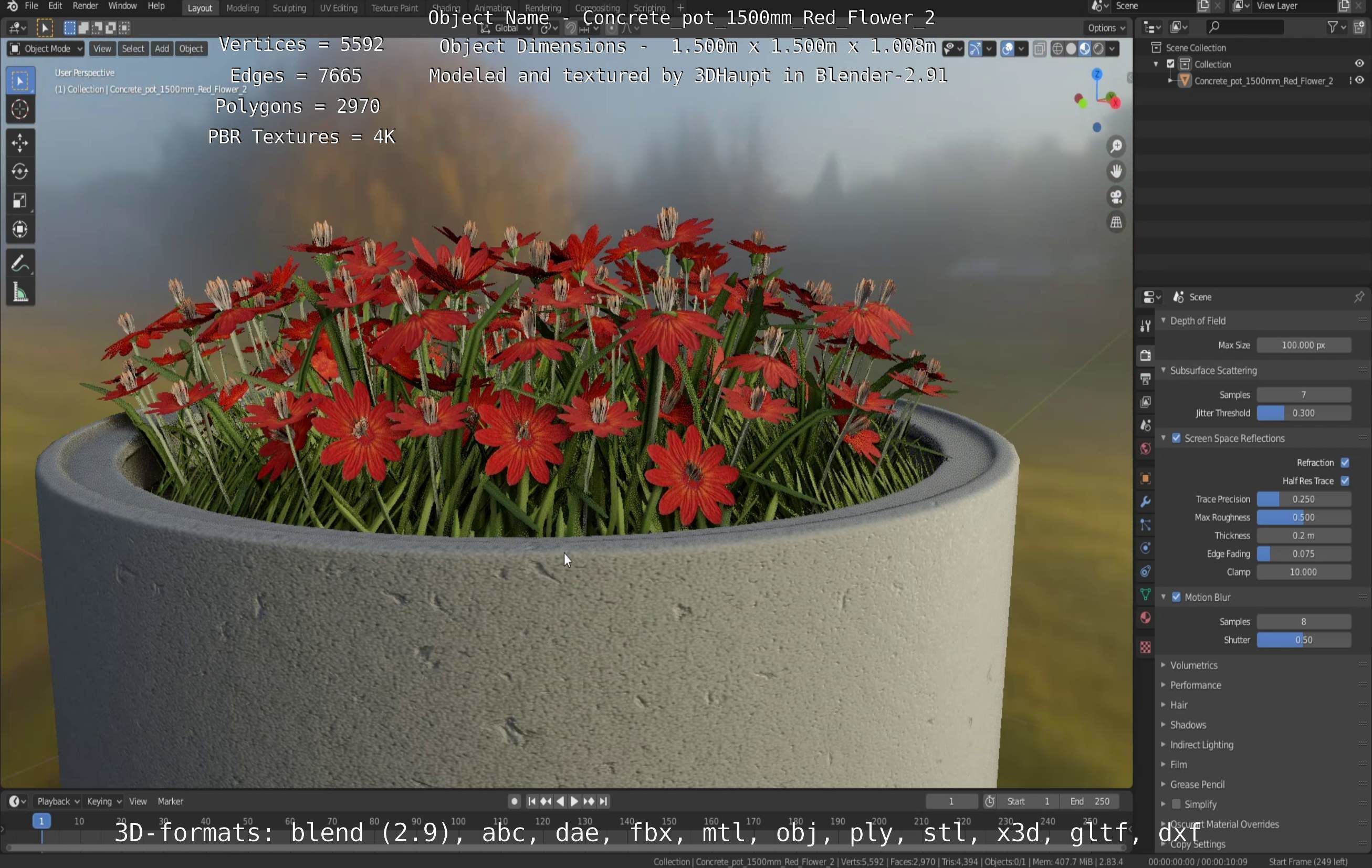The width and height of the screenshot is (1372, 868).
Task: Collapse the Subsurface Scattering panel
Action: (x=1164, y=370)
